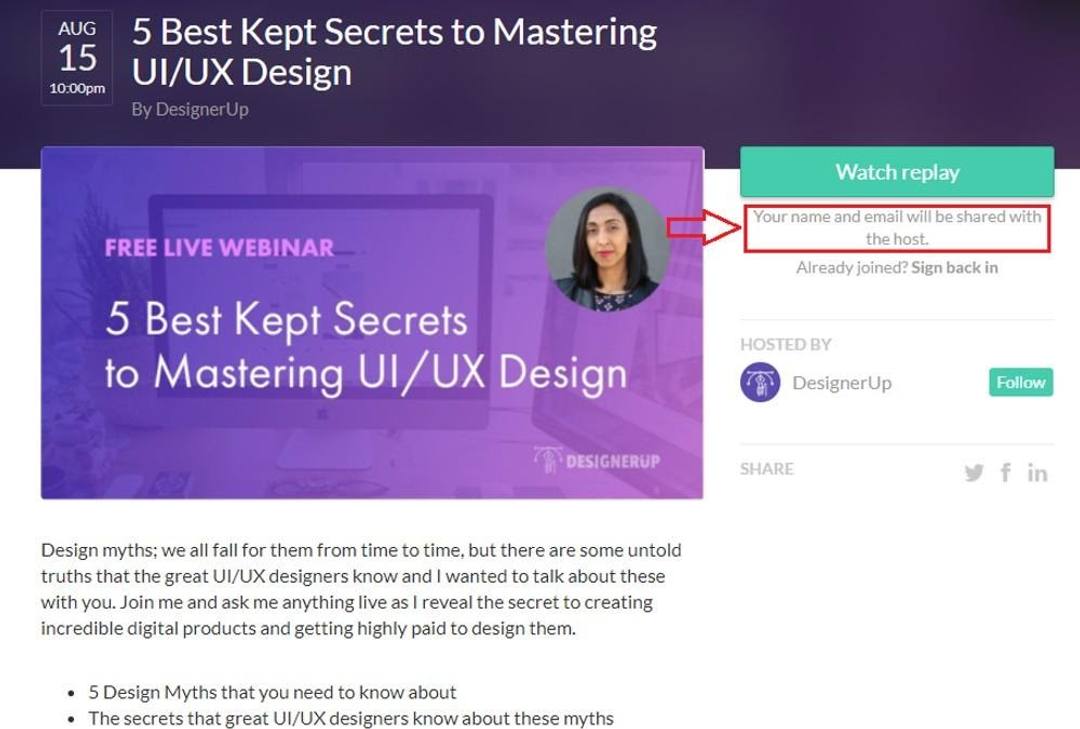Share the webinar on LinkedIn

coord(1037,473)
